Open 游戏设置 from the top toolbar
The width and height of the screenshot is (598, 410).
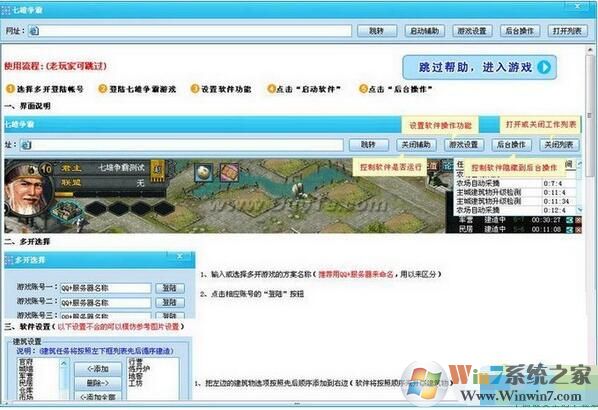pos(472,31)
